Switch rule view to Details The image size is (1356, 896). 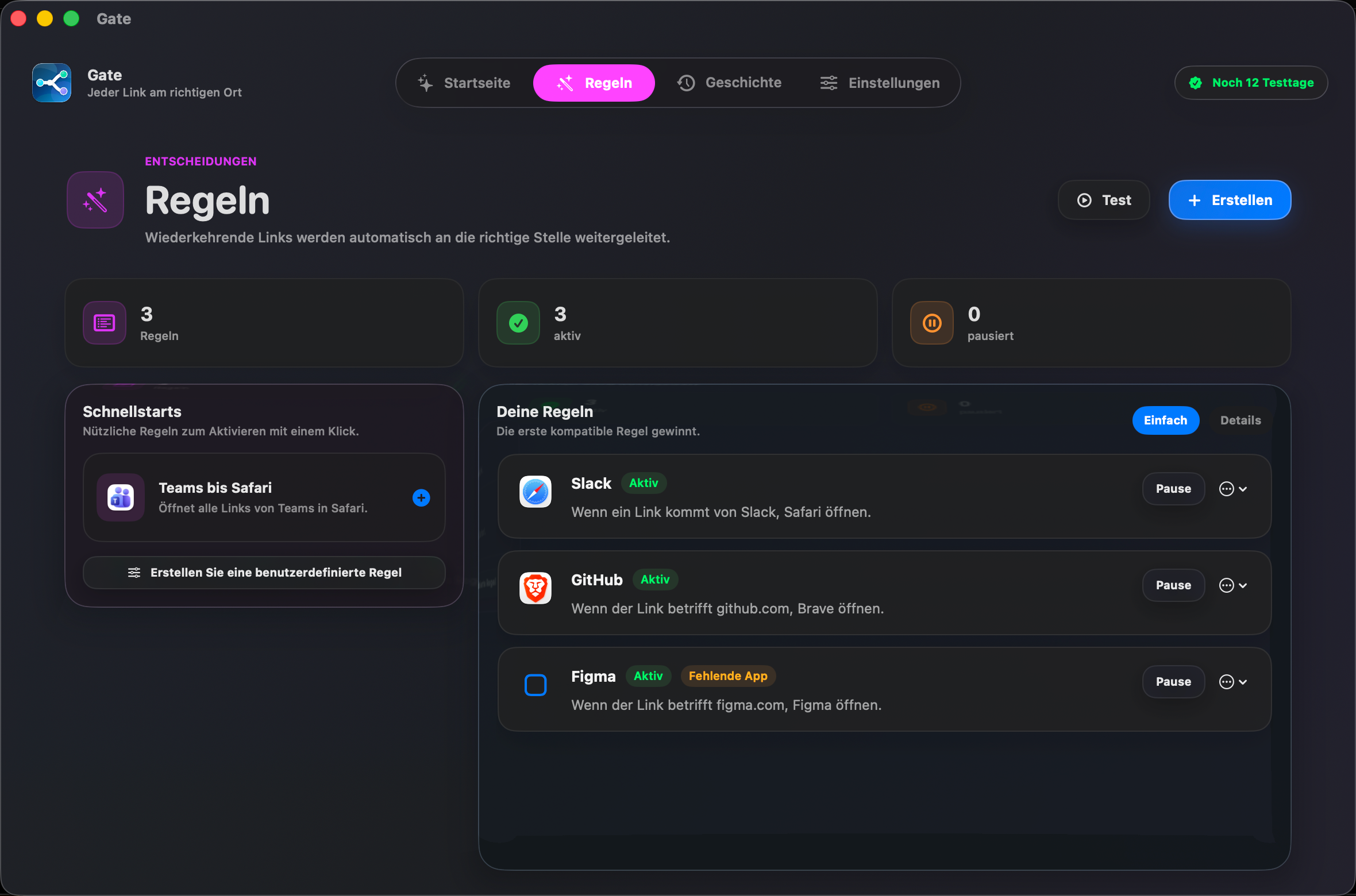(x=1241, y=420)
